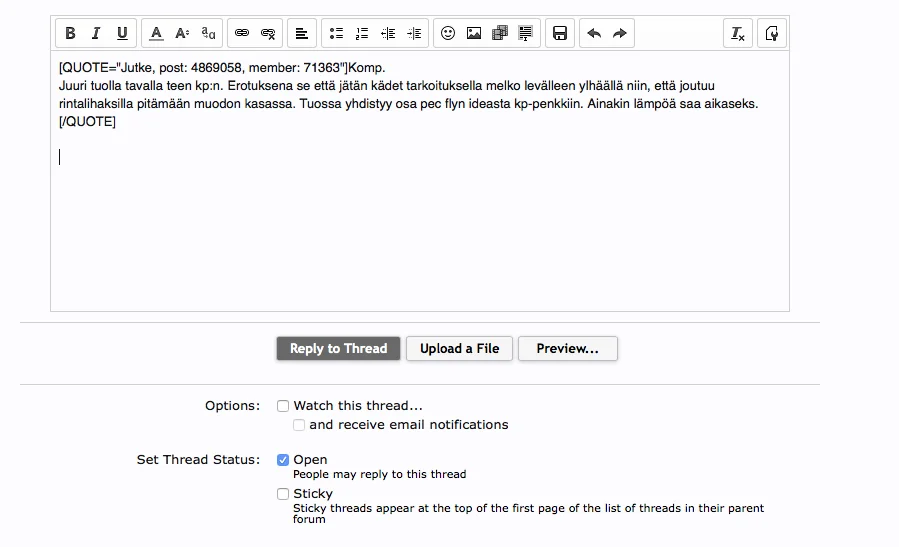Open the font size dropdown
899x547 pixels.
[182, 33]
